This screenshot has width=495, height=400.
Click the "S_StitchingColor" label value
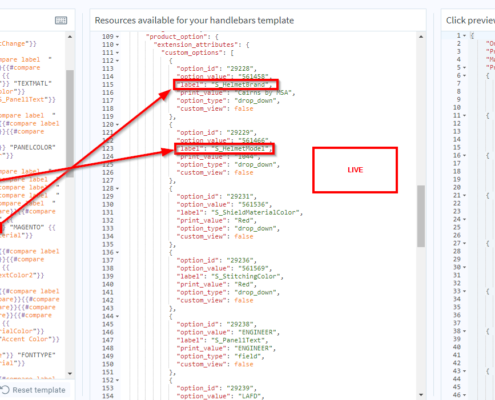[246, 276]
